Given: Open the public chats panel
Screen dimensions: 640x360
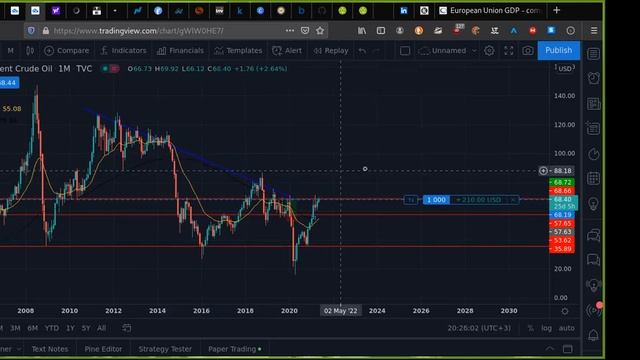Looking at the screenshot, I should (593, 235).
